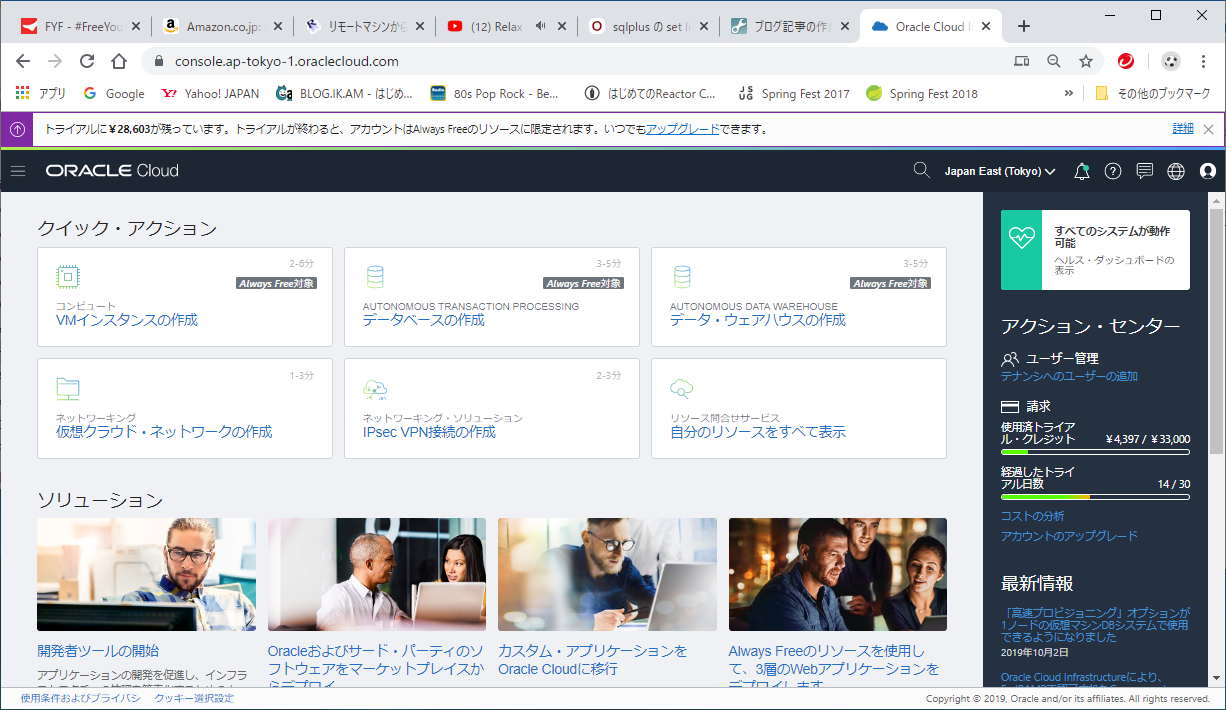Image resolution: width=1226 pixels, height=710 pixels.
Task: Open the user profile avatar icon
Action: [x=1208, y=171]
